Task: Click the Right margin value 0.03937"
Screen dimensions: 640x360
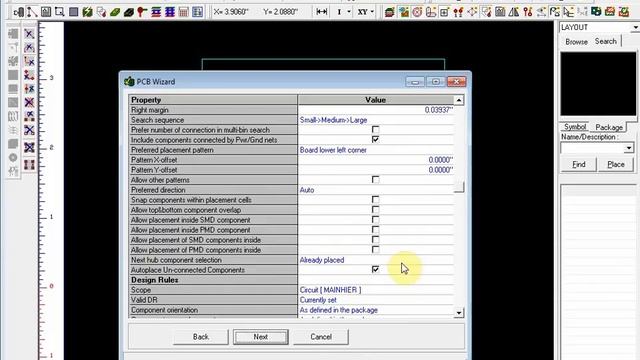Action: tap(376, 110)
